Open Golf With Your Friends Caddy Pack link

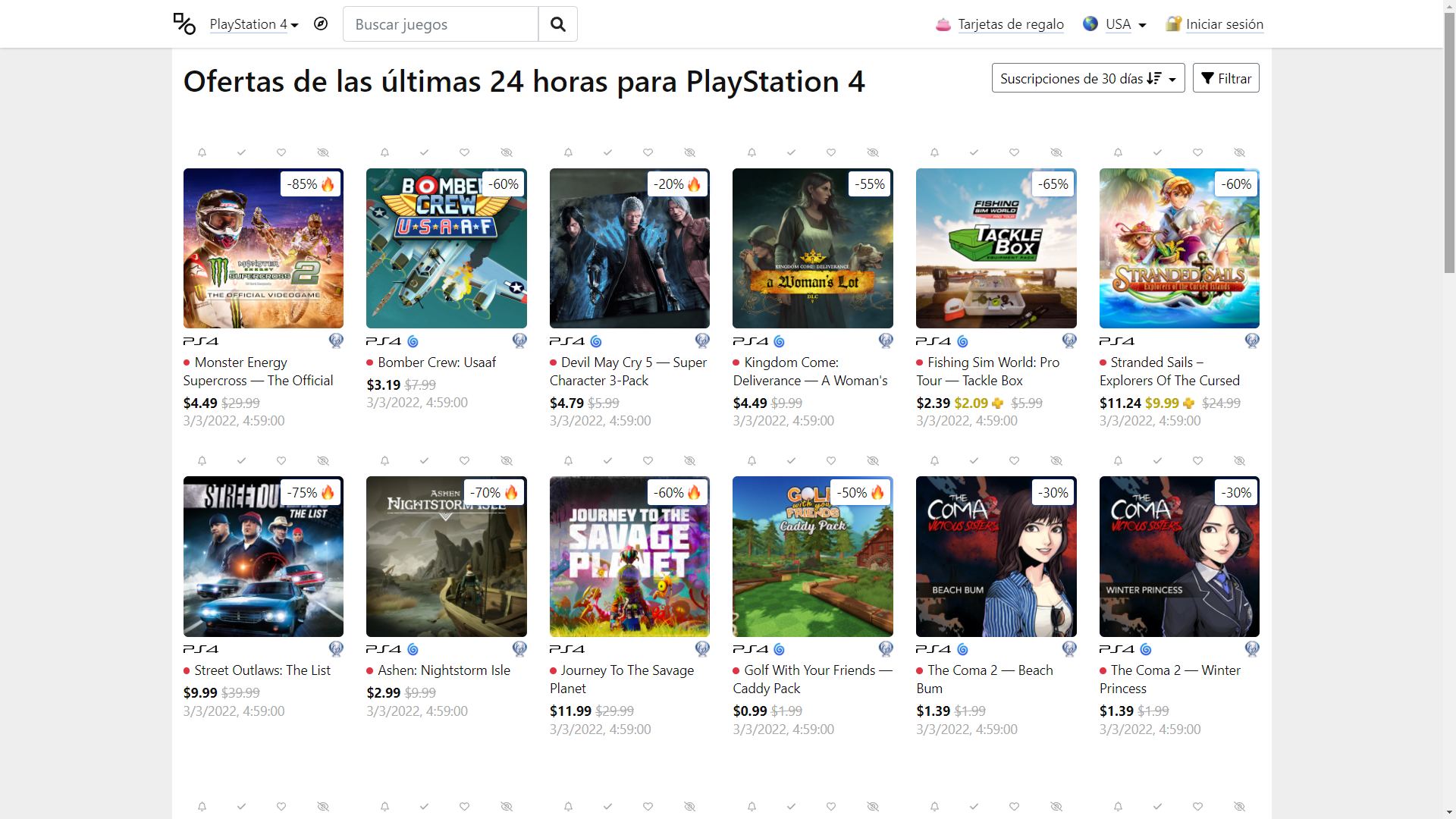click(x=811, y=679)
